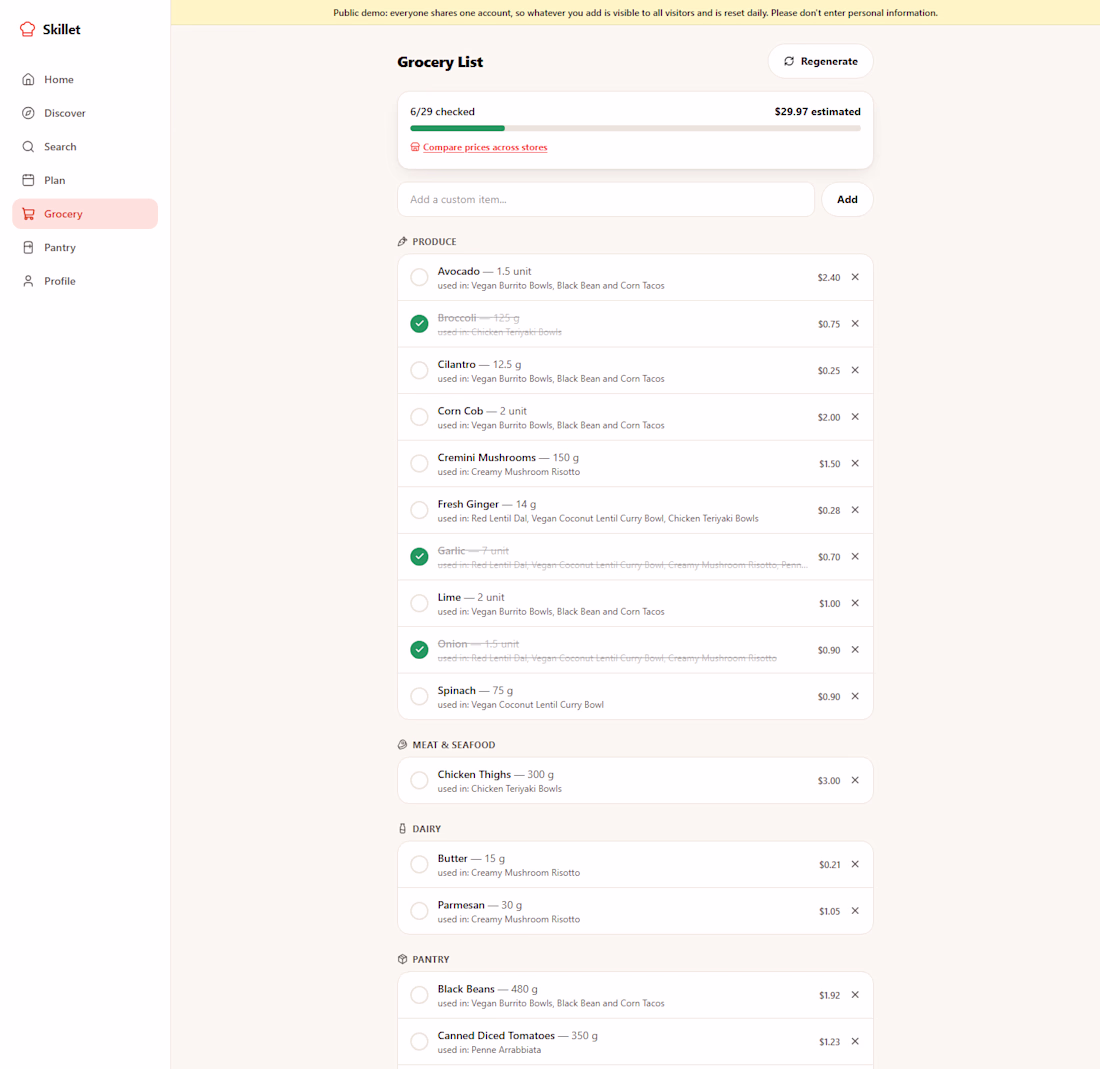Click the "Grocery List" page heading
The image size is (1100, 1069).
click(x=440, y=62)
